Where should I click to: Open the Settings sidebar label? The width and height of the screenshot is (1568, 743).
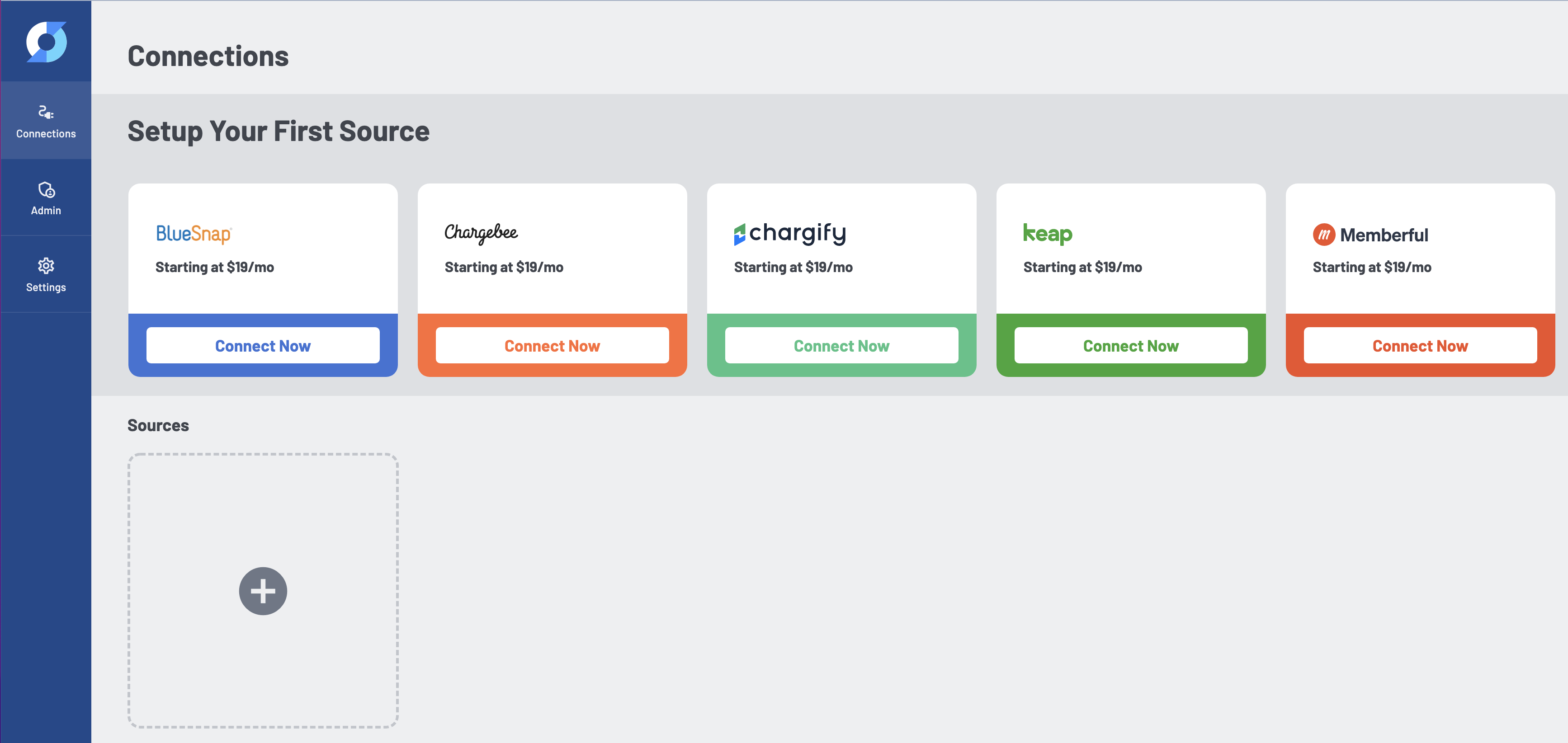click(46, 287)
